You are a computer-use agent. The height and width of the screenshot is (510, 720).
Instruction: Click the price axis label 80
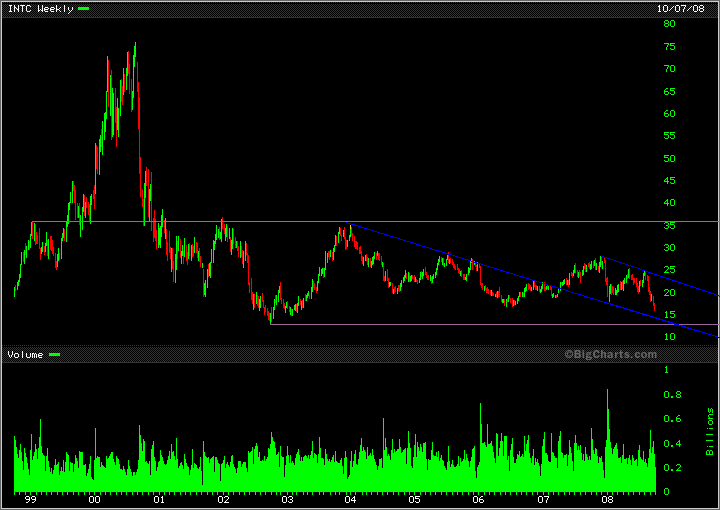(669, 23)
